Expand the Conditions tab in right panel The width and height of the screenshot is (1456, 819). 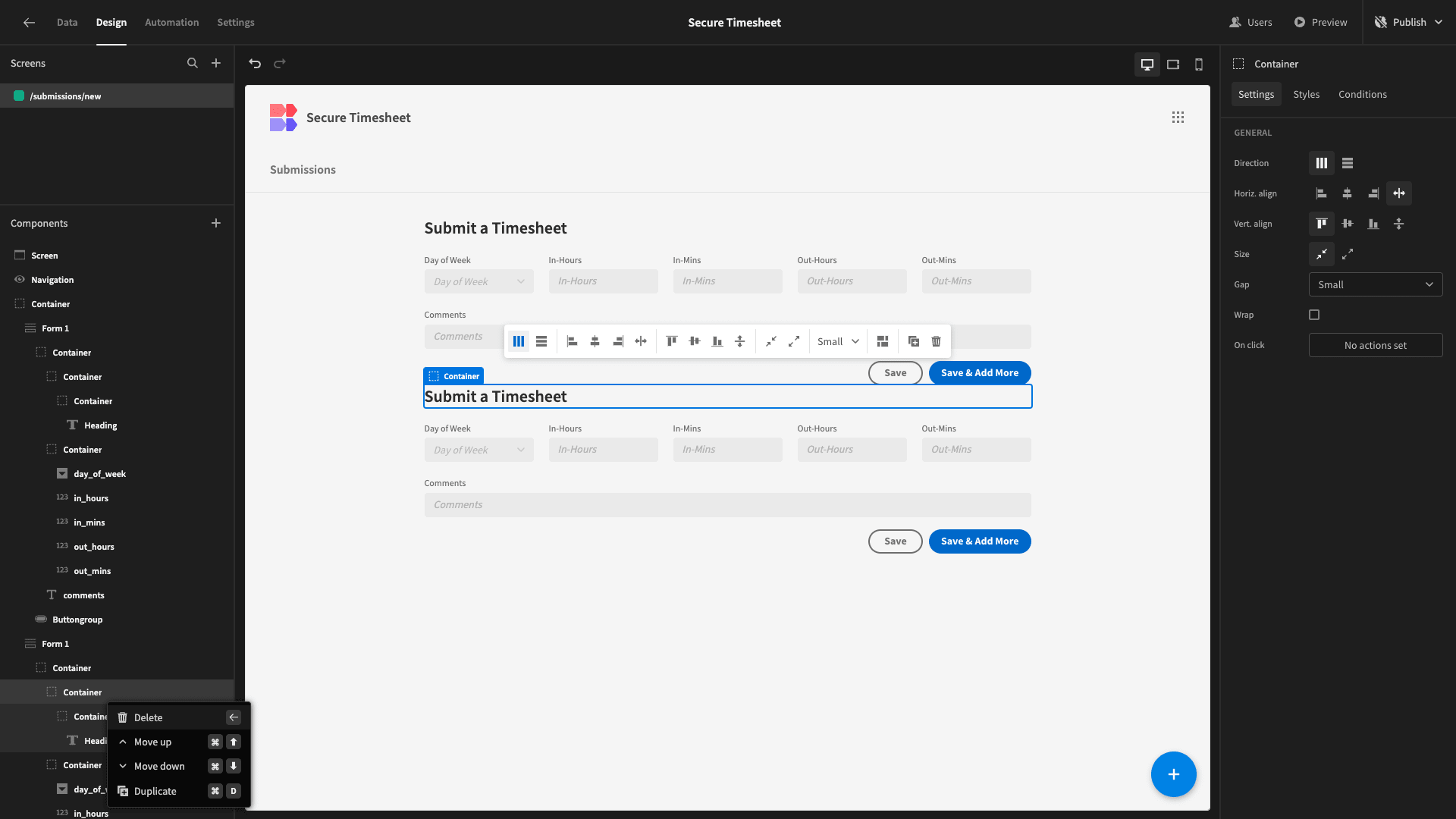[x=1363, y=94]
